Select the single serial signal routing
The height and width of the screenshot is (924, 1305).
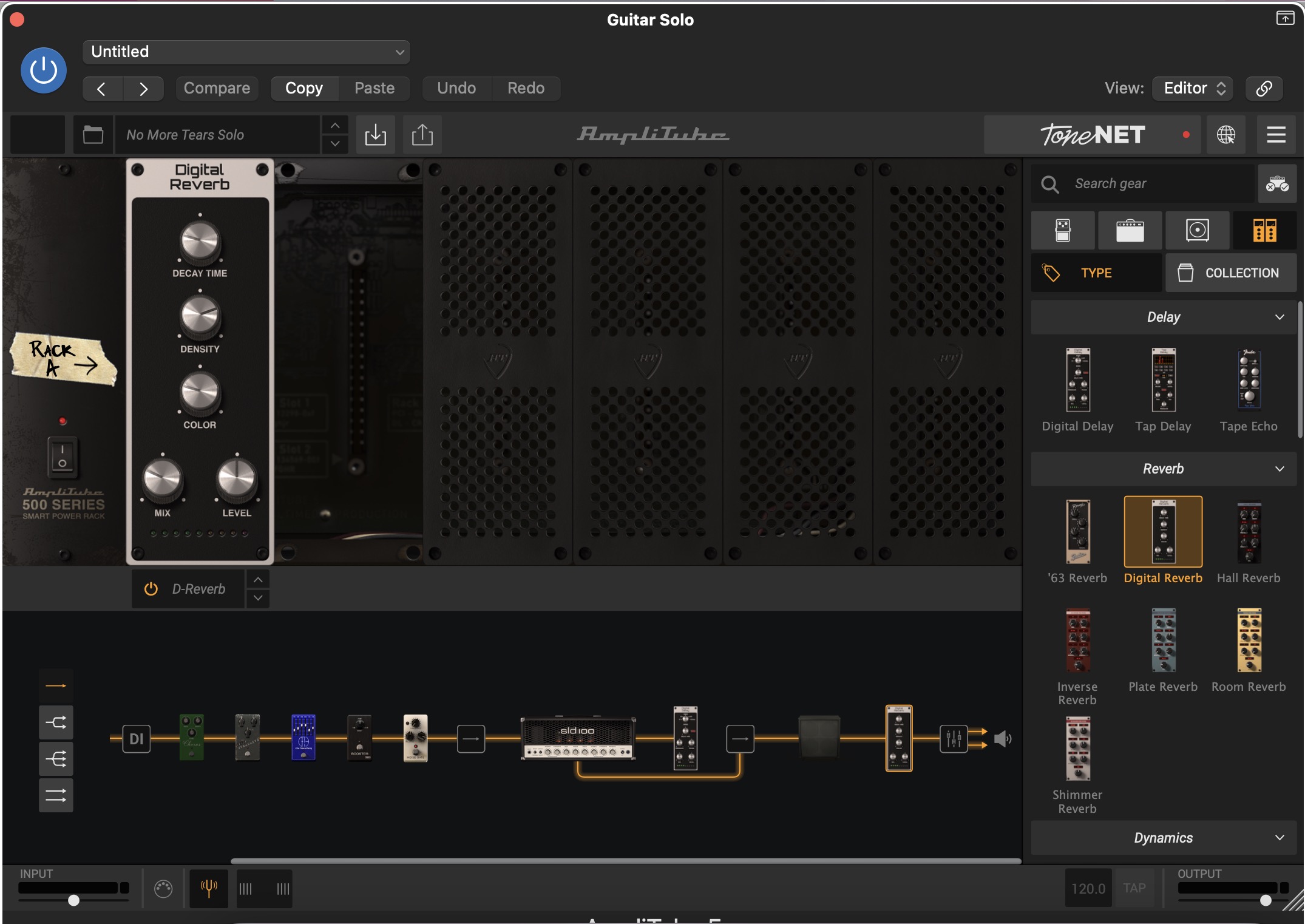[x=56, y=686]
